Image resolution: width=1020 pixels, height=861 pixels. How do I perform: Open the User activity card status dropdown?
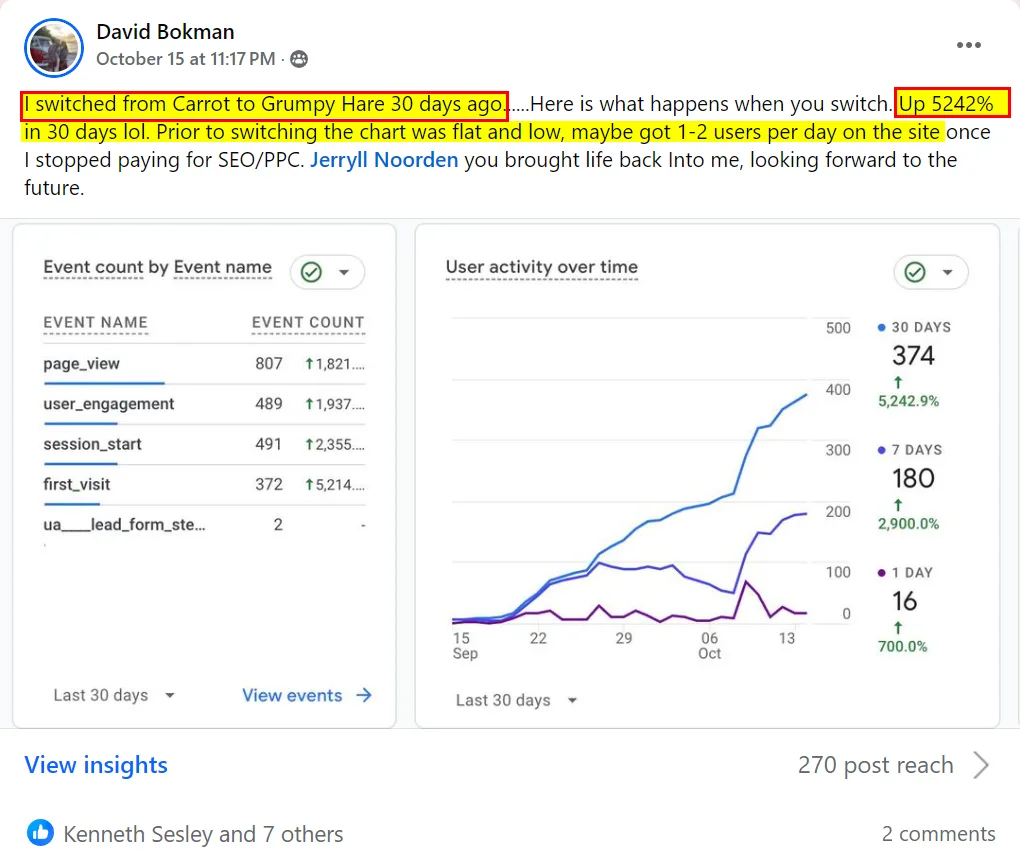coord(947,272)
